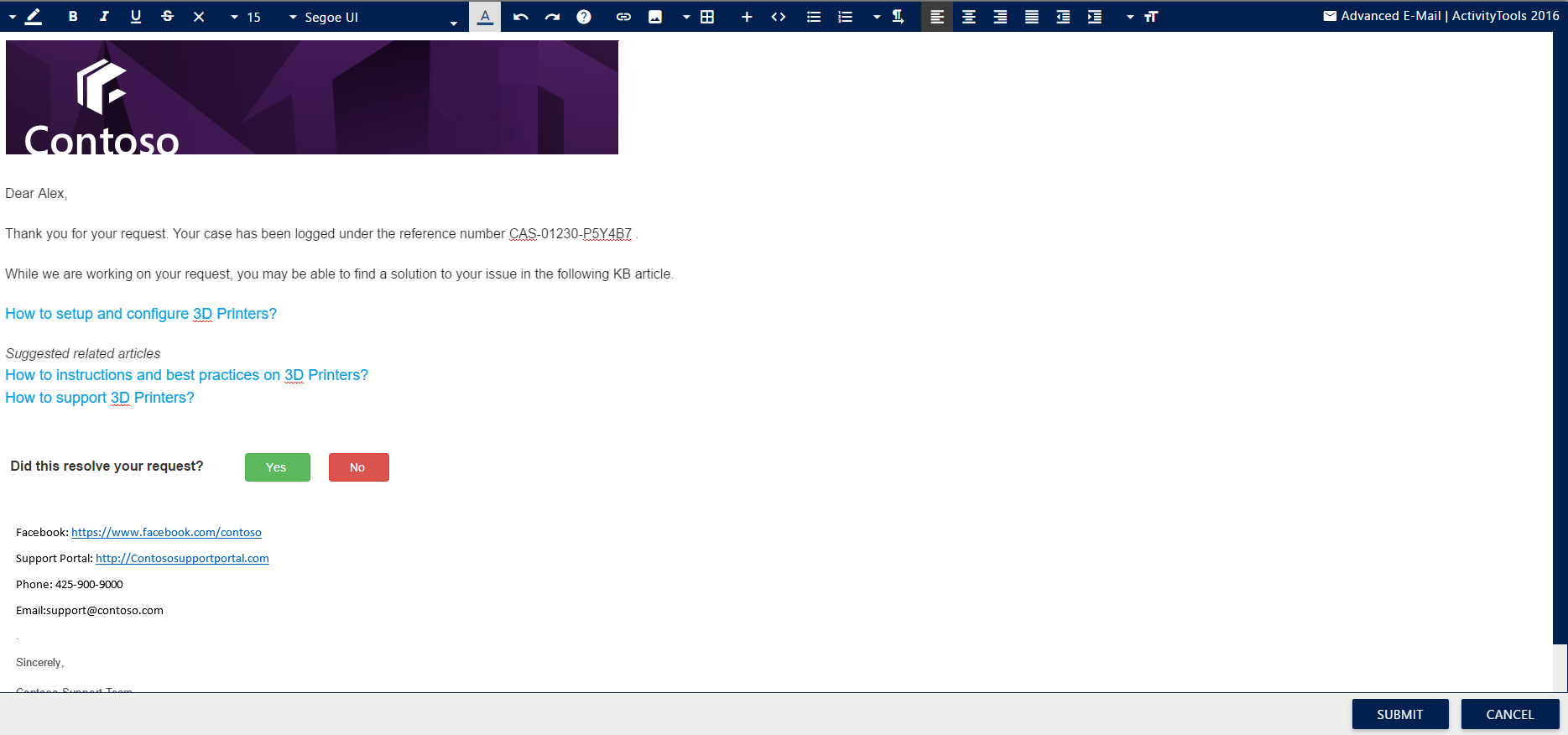Screen dimensions: 1568x735
Task: Expand the highlighter pen dropdown arrow
Action: tap(13, 17)
